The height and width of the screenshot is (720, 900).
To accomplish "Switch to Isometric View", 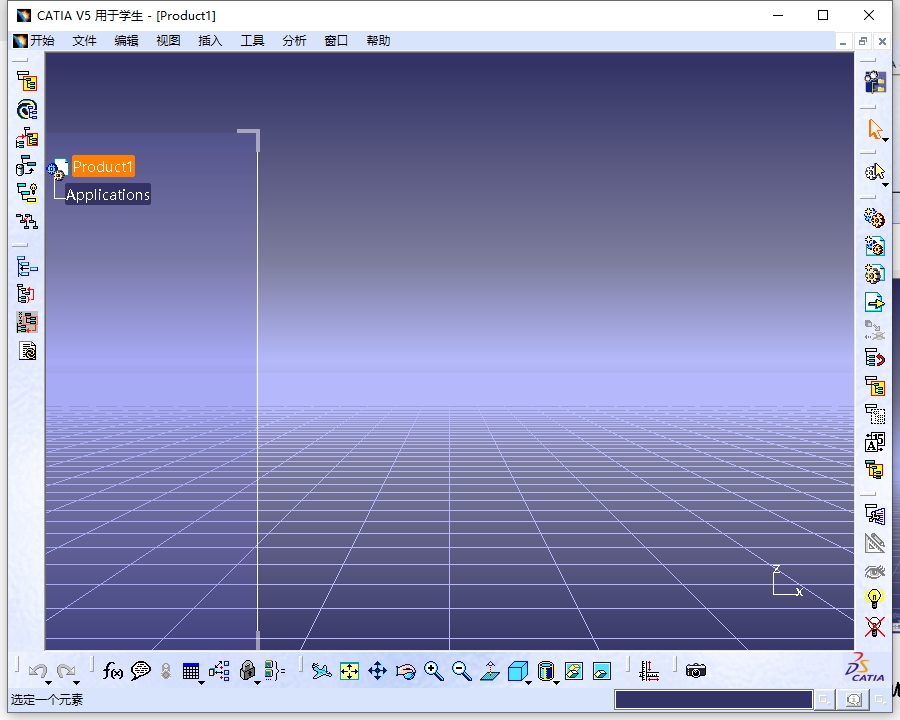I will coord(517,671).
